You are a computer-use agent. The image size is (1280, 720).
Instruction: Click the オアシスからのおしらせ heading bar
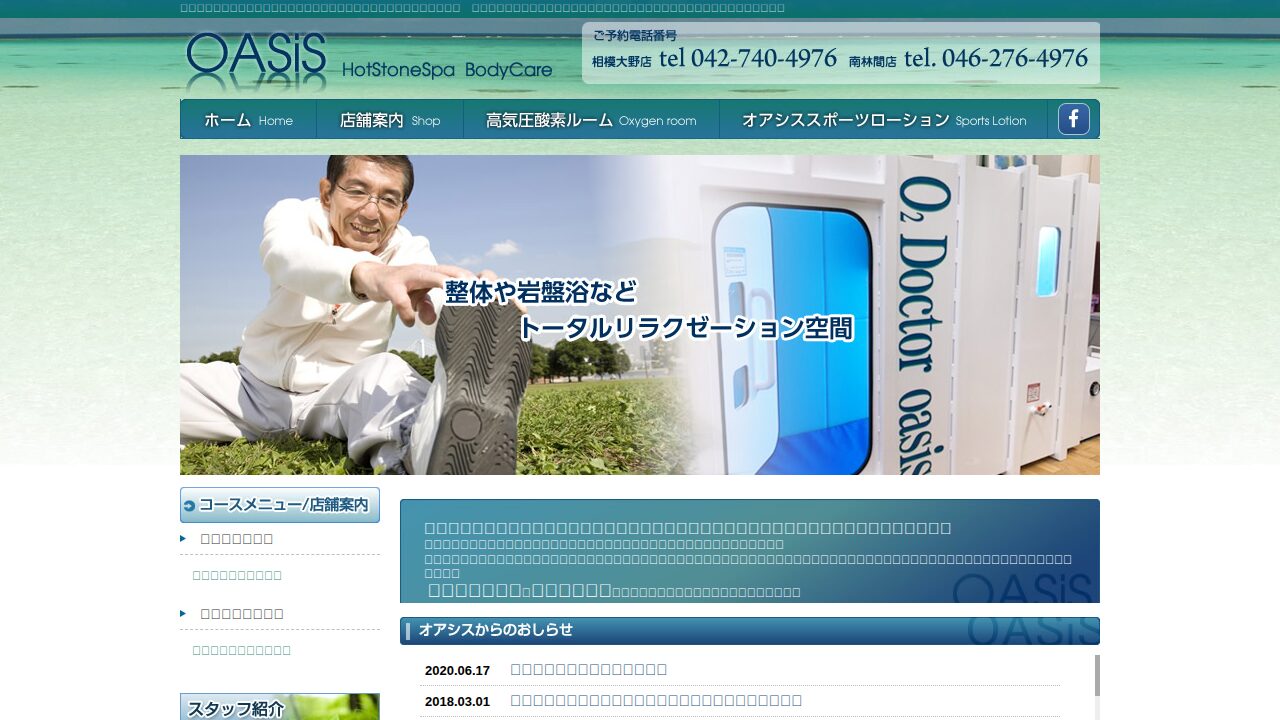pos(749,631)
